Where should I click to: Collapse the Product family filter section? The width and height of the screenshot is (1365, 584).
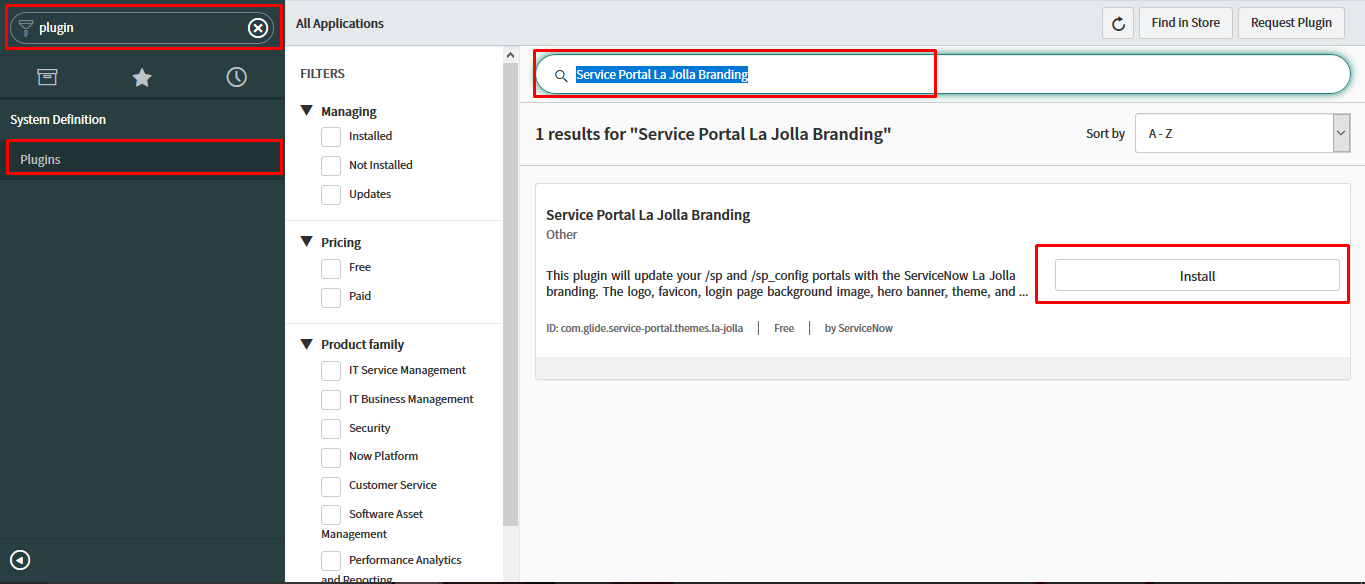[307, 344]
